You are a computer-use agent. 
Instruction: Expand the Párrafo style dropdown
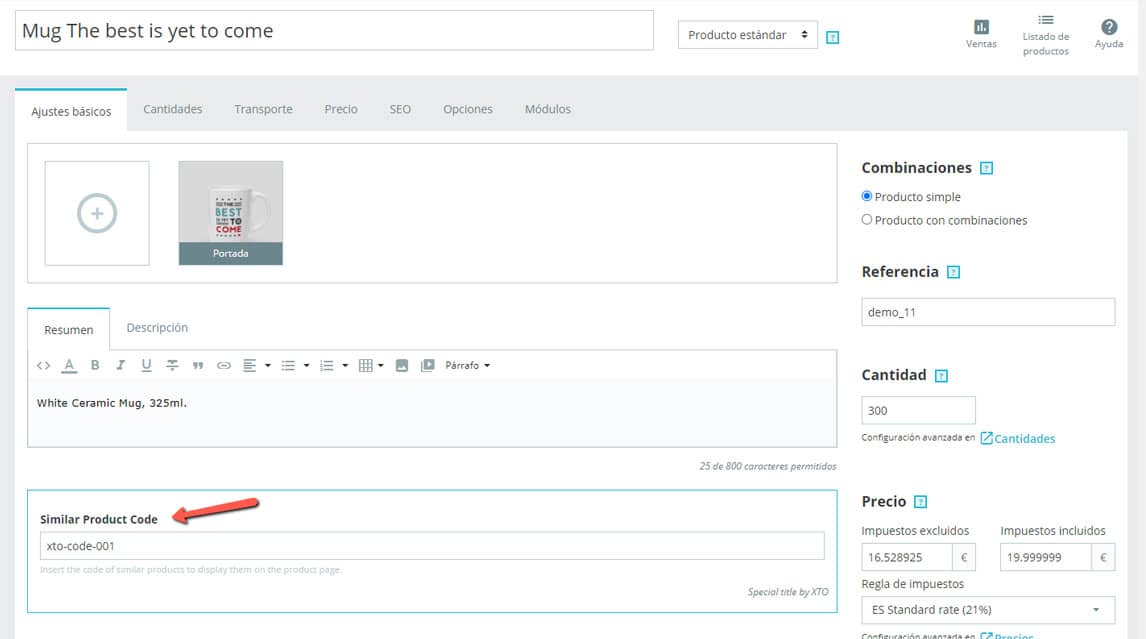pyautogui.click(x=465, y=365)
